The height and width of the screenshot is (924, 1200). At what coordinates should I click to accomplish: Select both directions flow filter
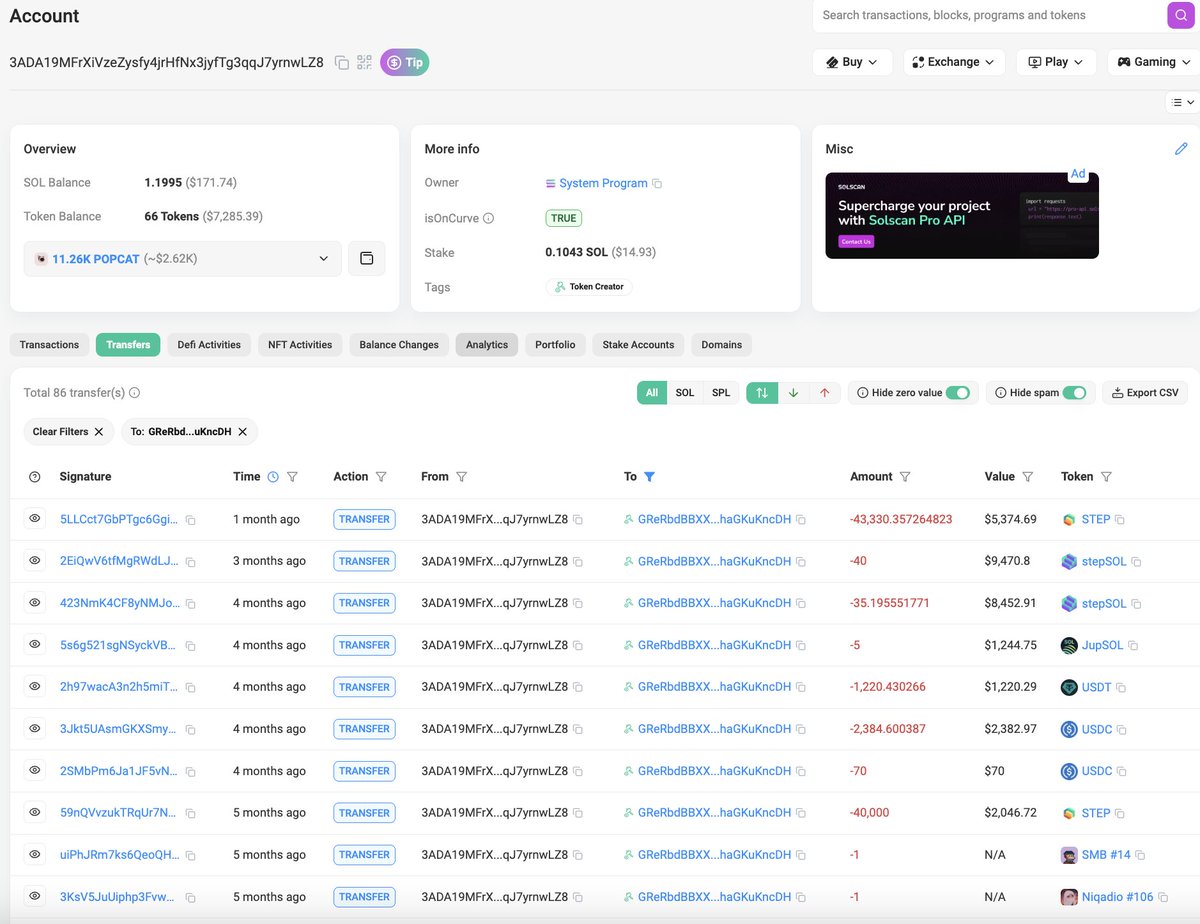point(762,393)
